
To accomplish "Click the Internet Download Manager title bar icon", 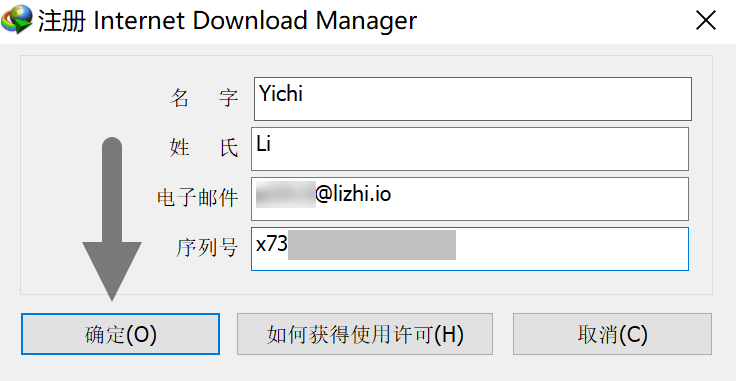I will pyautogui.click(x=16, y=20).
